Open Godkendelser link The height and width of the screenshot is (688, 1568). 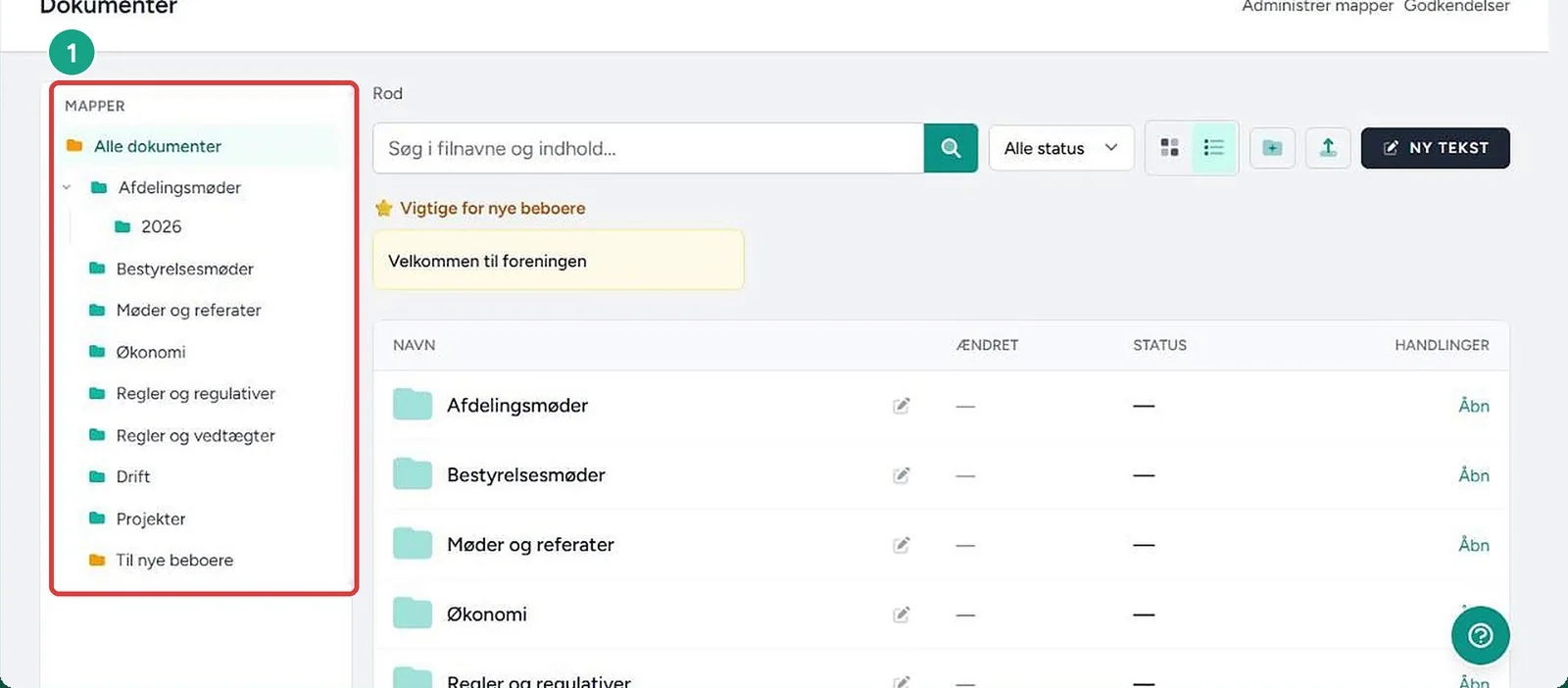(x=1456, y=7)
